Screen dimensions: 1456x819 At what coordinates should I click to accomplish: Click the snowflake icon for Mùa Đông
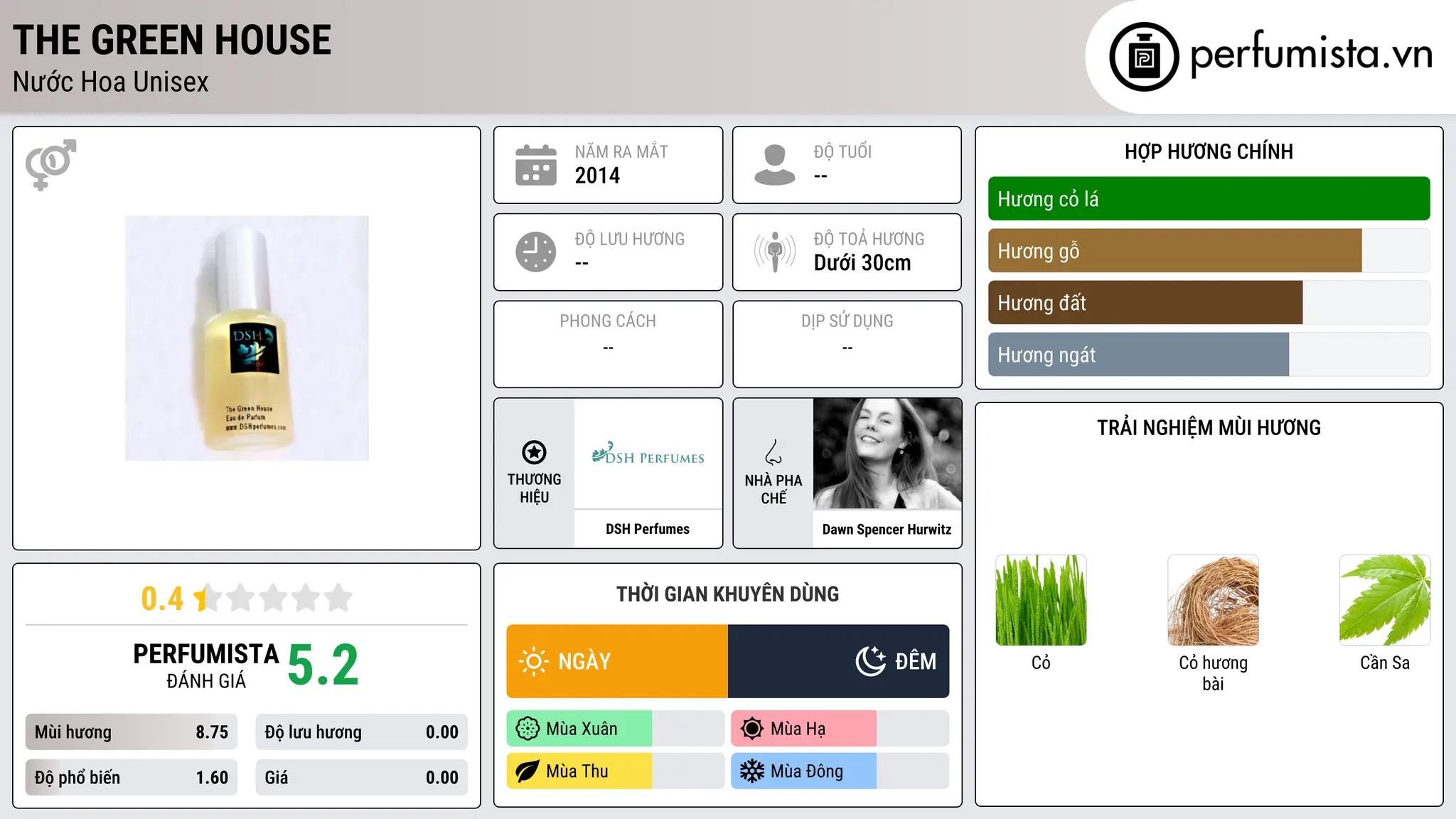(x=752, y=771)
